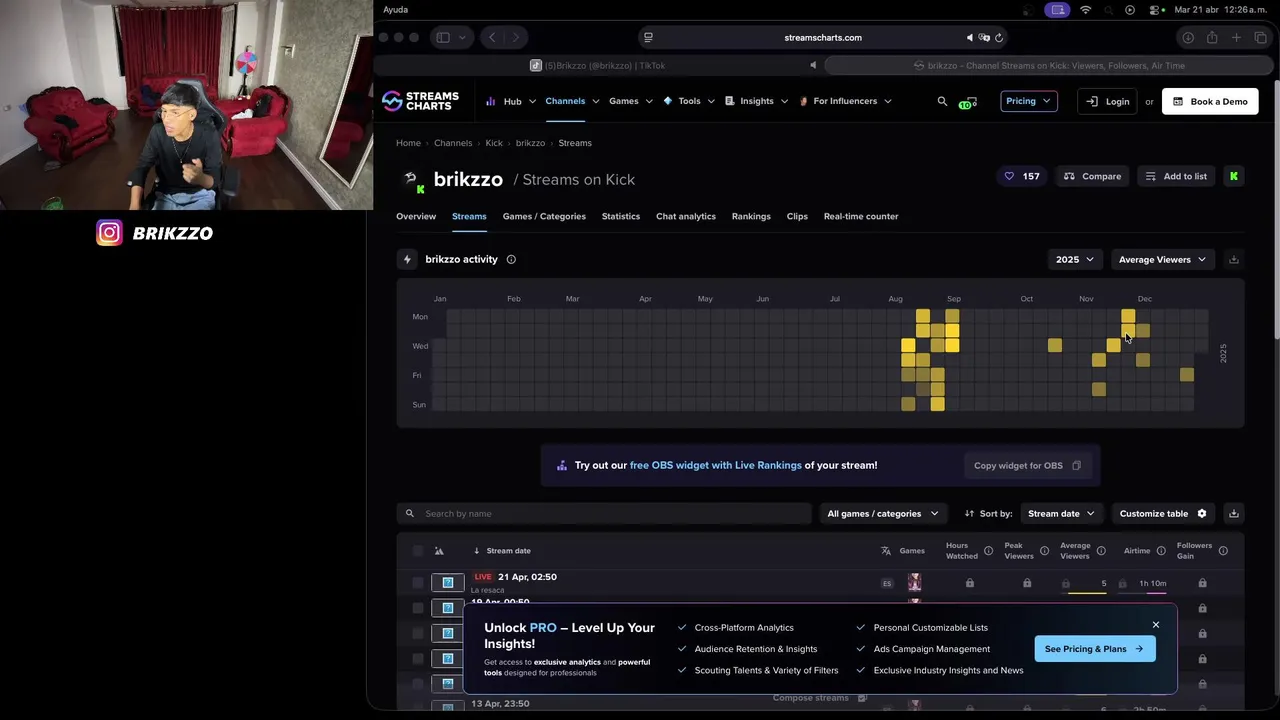Click the Wi-Fi menu bar icon
Viewport: 1280px width, 720px height.
click(1086, 10)
